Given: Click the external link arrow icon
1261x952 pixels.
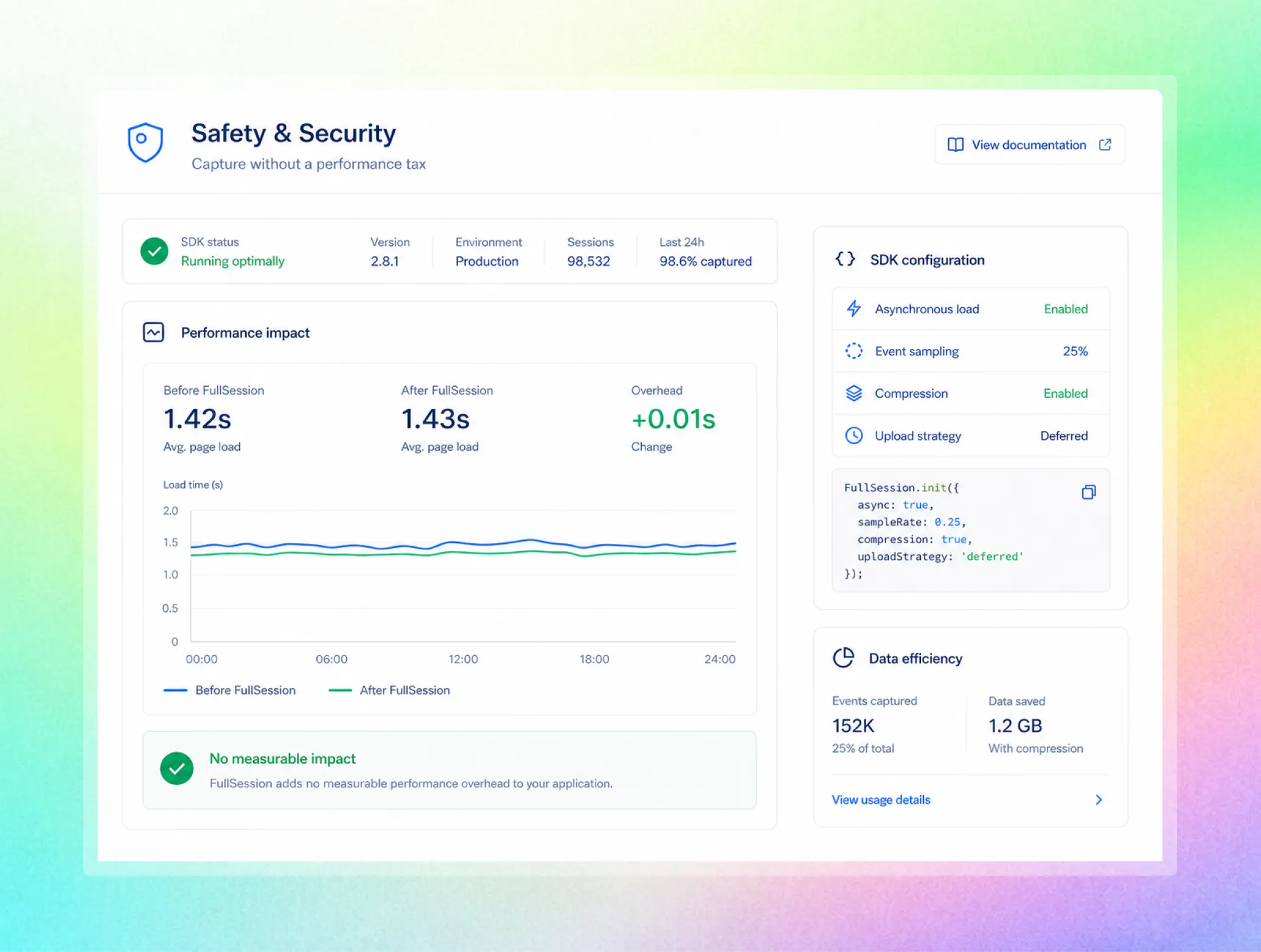Looking at the screenshot, I should tap(1105, 145).
